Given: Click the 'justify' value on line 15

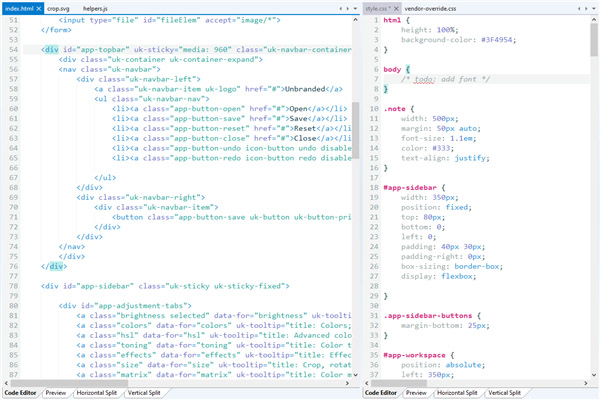Looking at the screenshot, I should pos(470,158).
